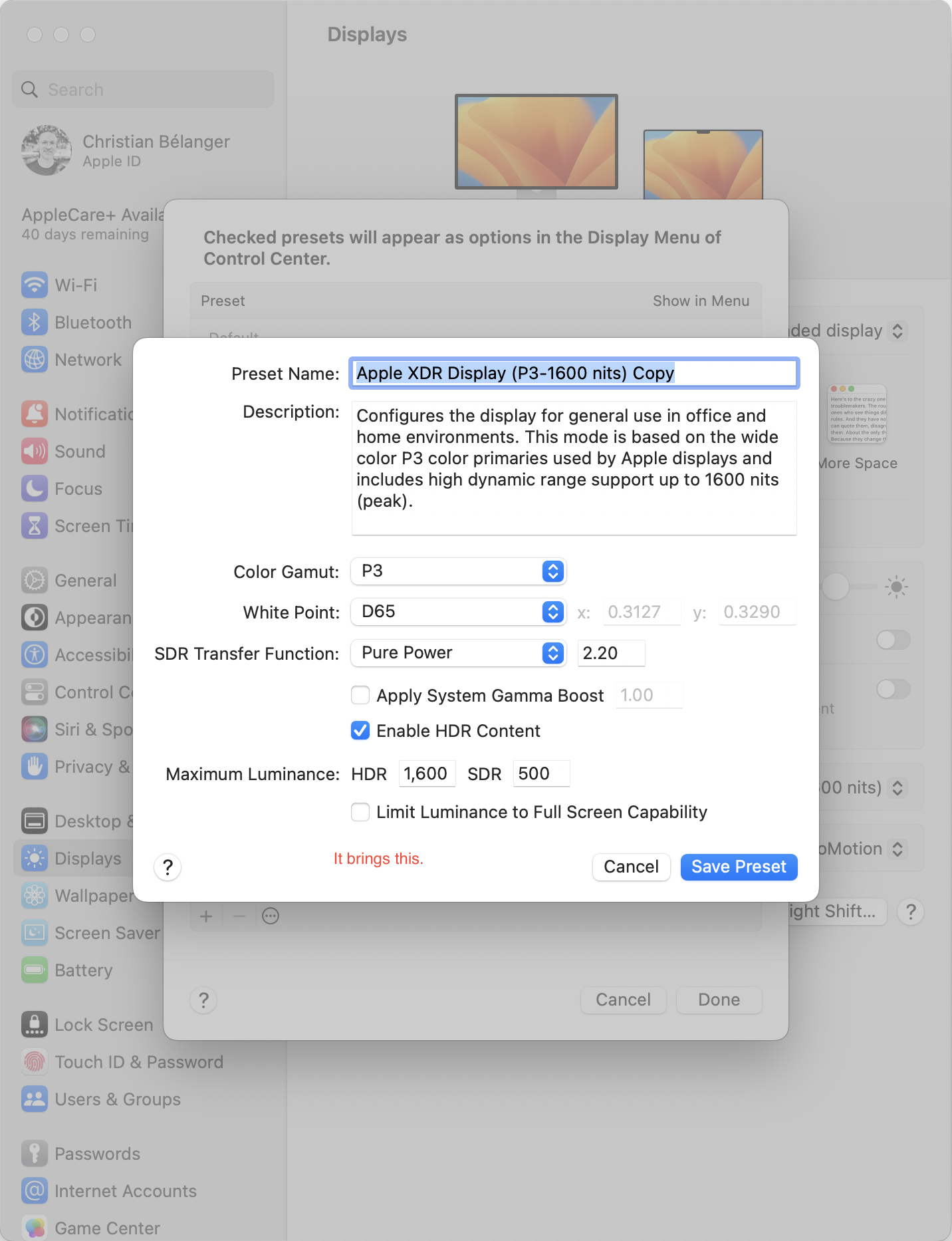Click the General gear icon
952x1241 pixels.
[35, 581]
